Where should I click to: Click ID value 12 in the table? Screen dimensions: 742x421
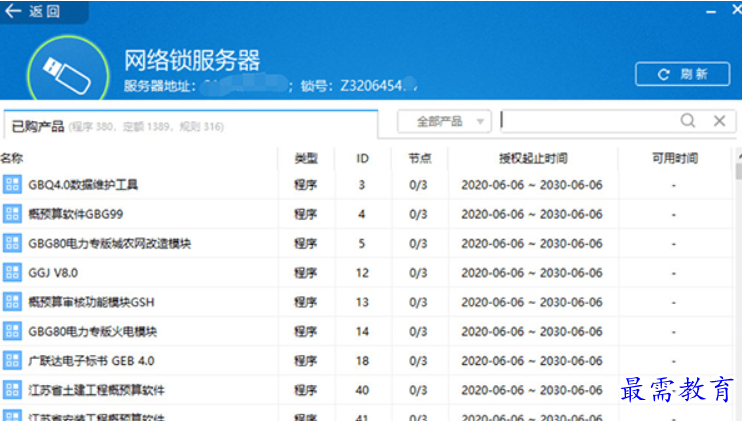[362, 273]
